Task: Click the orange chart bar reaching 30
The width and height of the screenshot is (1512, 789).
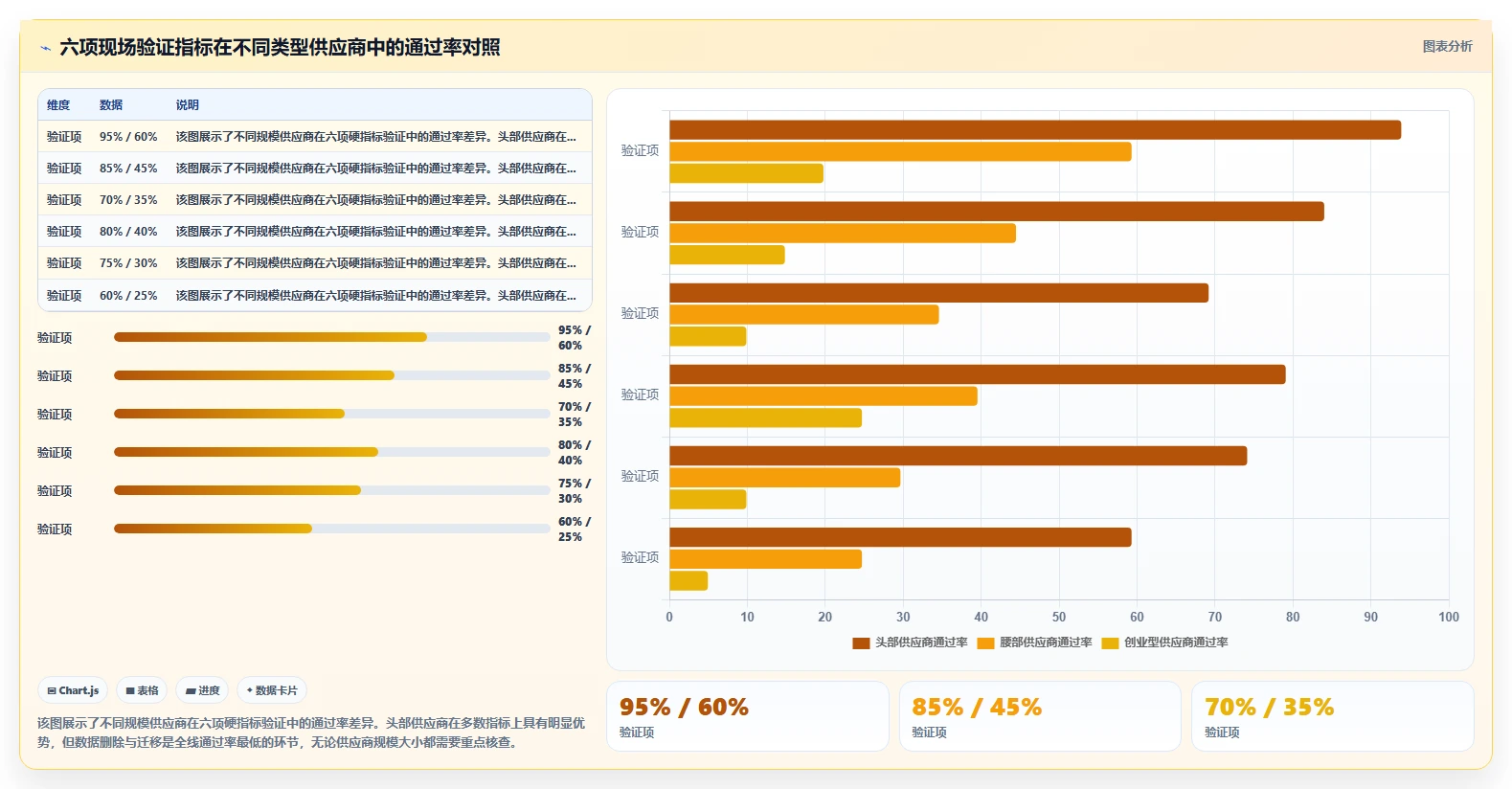Action: [x=785, y=477]
